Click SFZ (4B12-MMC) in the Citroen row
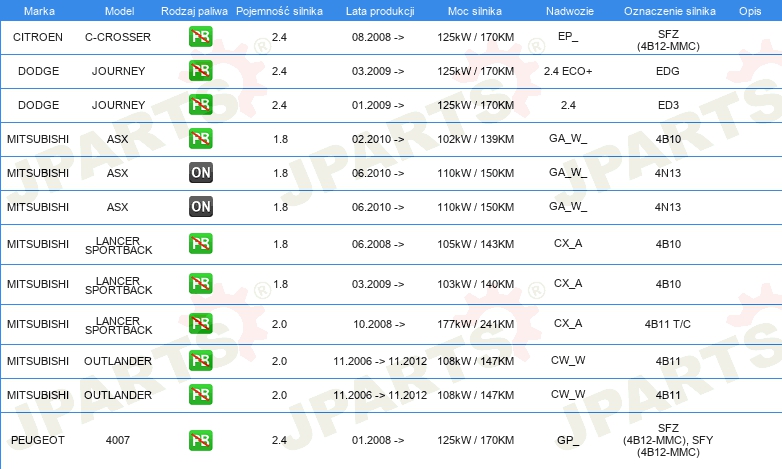Screen dimensions: 782x469 click(x=668, y=40)
